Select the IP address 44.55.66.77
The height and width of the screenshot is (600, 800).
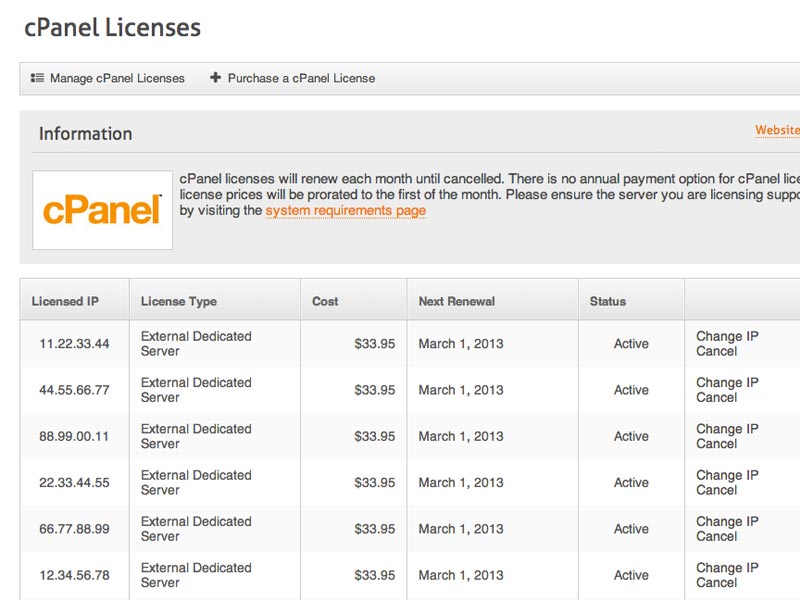74,390
